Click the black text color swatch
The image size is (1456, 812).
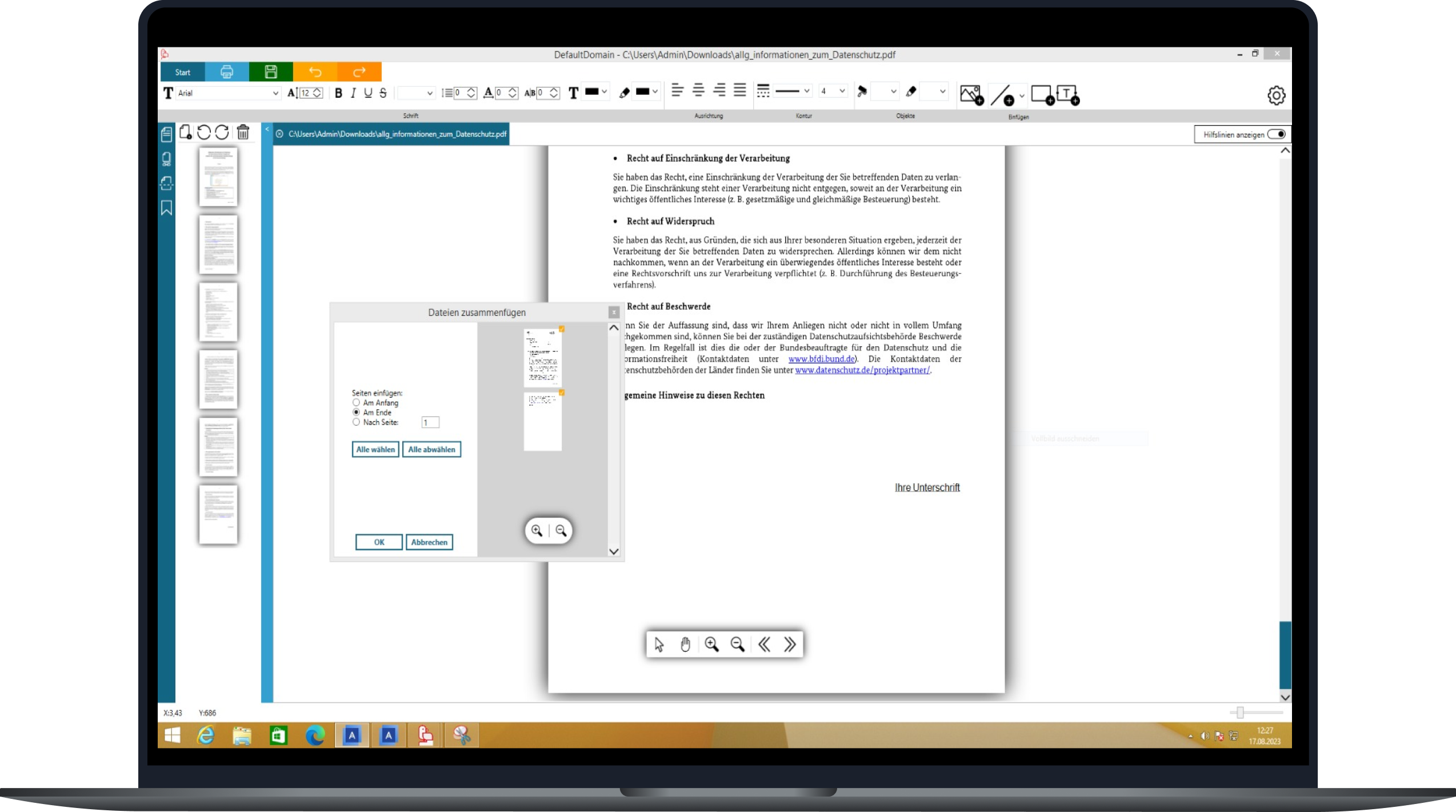click(592, 91)
